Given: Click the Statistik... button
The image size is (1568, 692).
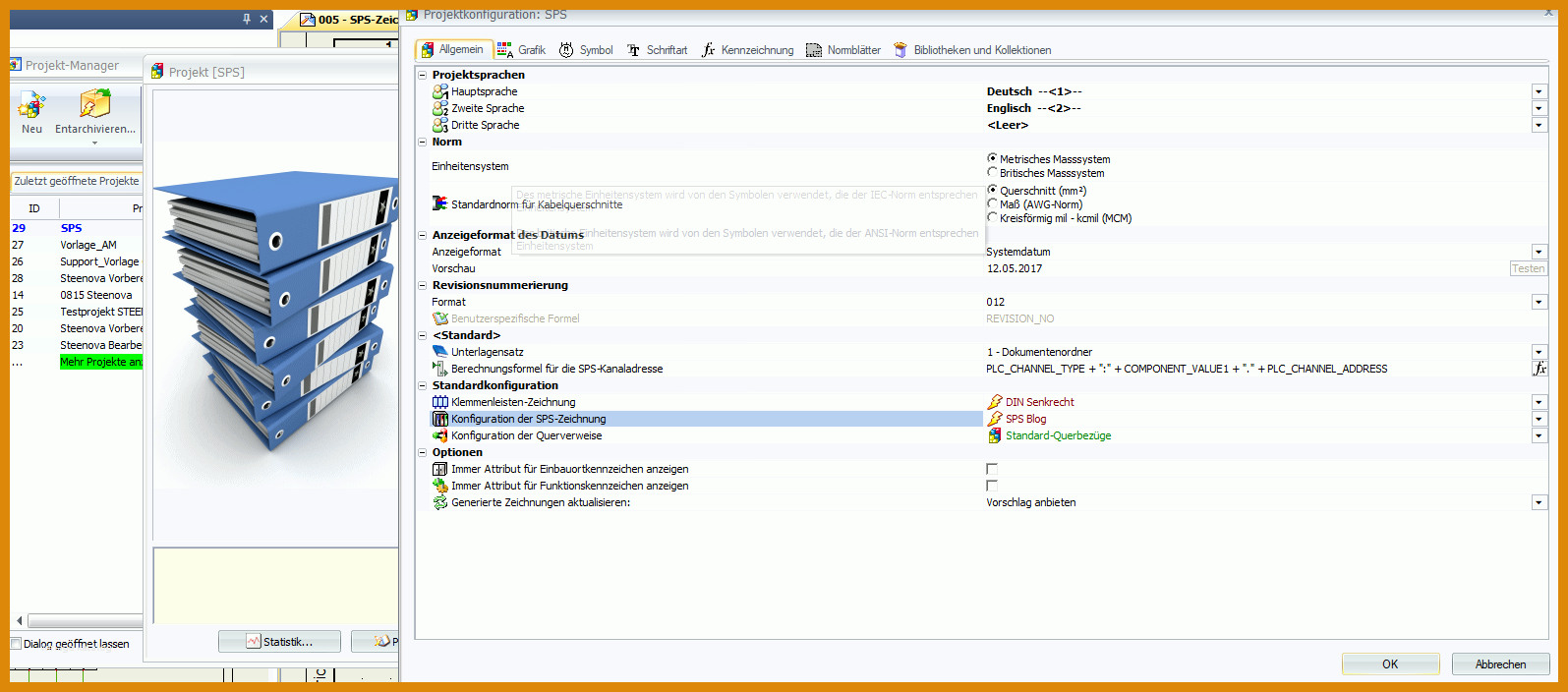Looking at the screenshot, I should 279,642.
